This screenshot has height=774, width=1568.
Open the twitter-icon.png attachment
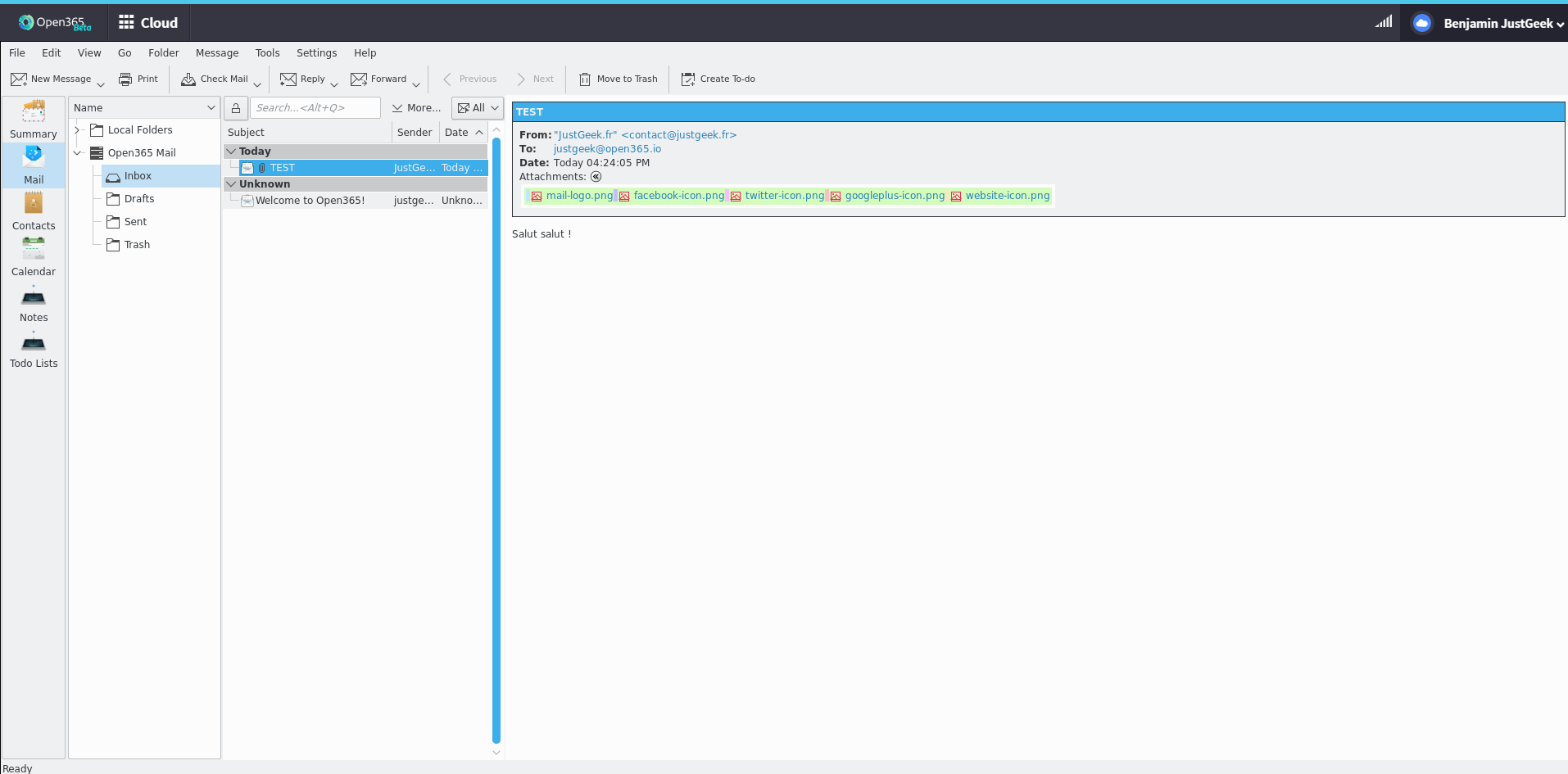[x=777, y=196]
